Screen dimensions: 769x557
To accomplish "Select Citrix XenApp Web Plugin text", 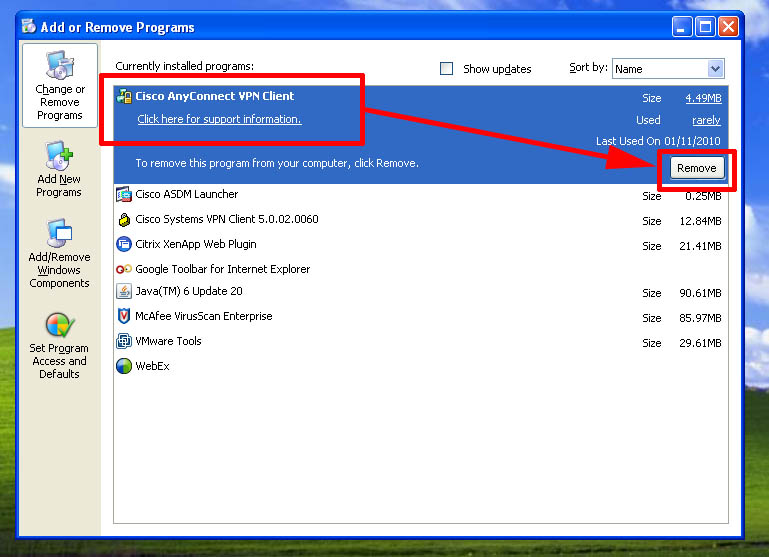I will tap(196, 244).
